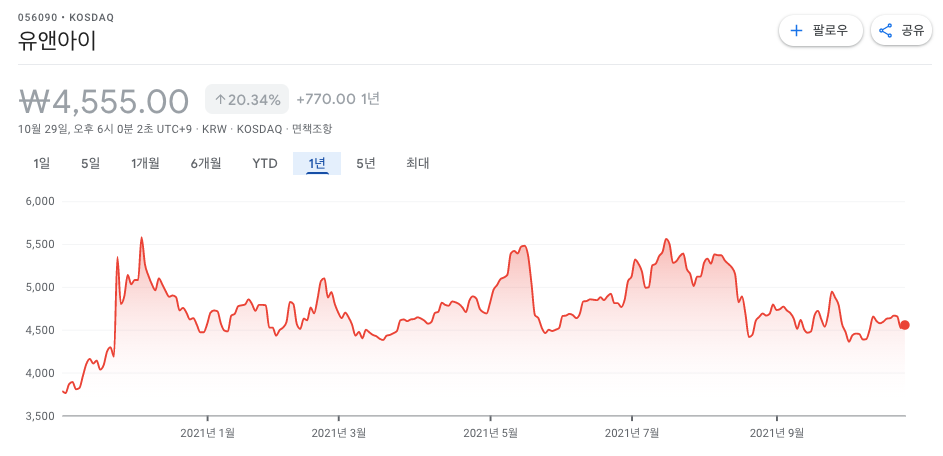This screenshot has height=456, width=943.
Task: Open the 면책조항 disclaimer link
Action: tap(312, 129)
